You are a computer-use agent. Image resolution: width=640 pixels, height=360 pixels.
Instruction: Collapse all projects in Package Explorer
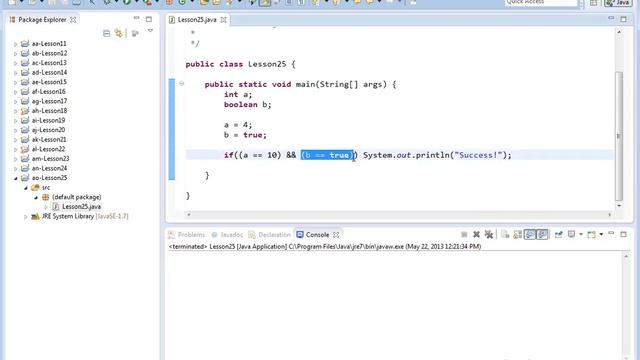pos(107,33)
